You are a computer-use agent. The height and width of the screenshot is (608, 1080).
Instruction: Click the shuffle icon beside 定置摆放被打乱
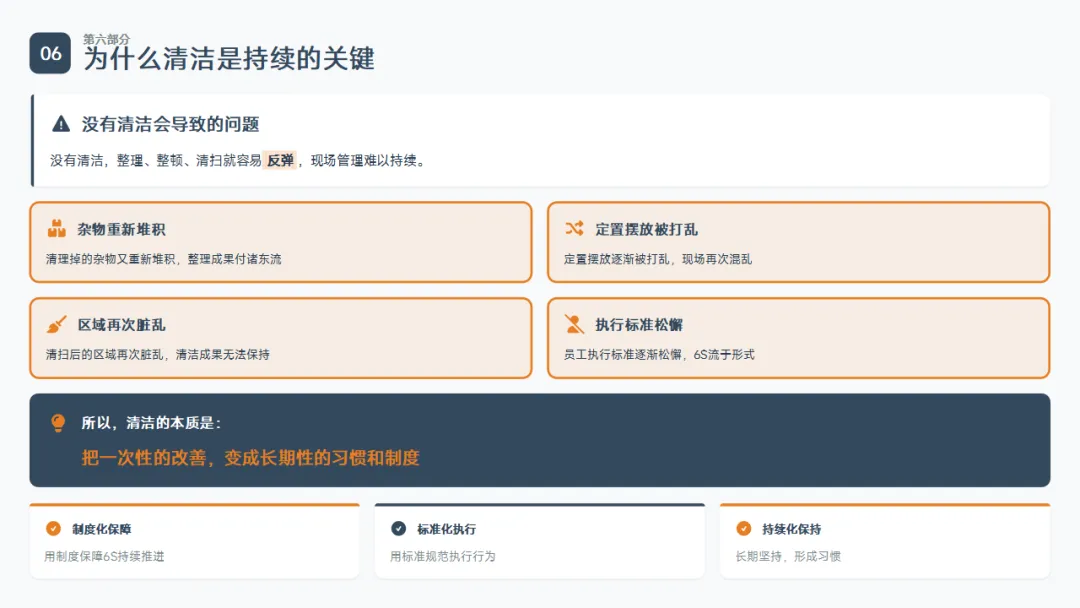click(574, 229)
